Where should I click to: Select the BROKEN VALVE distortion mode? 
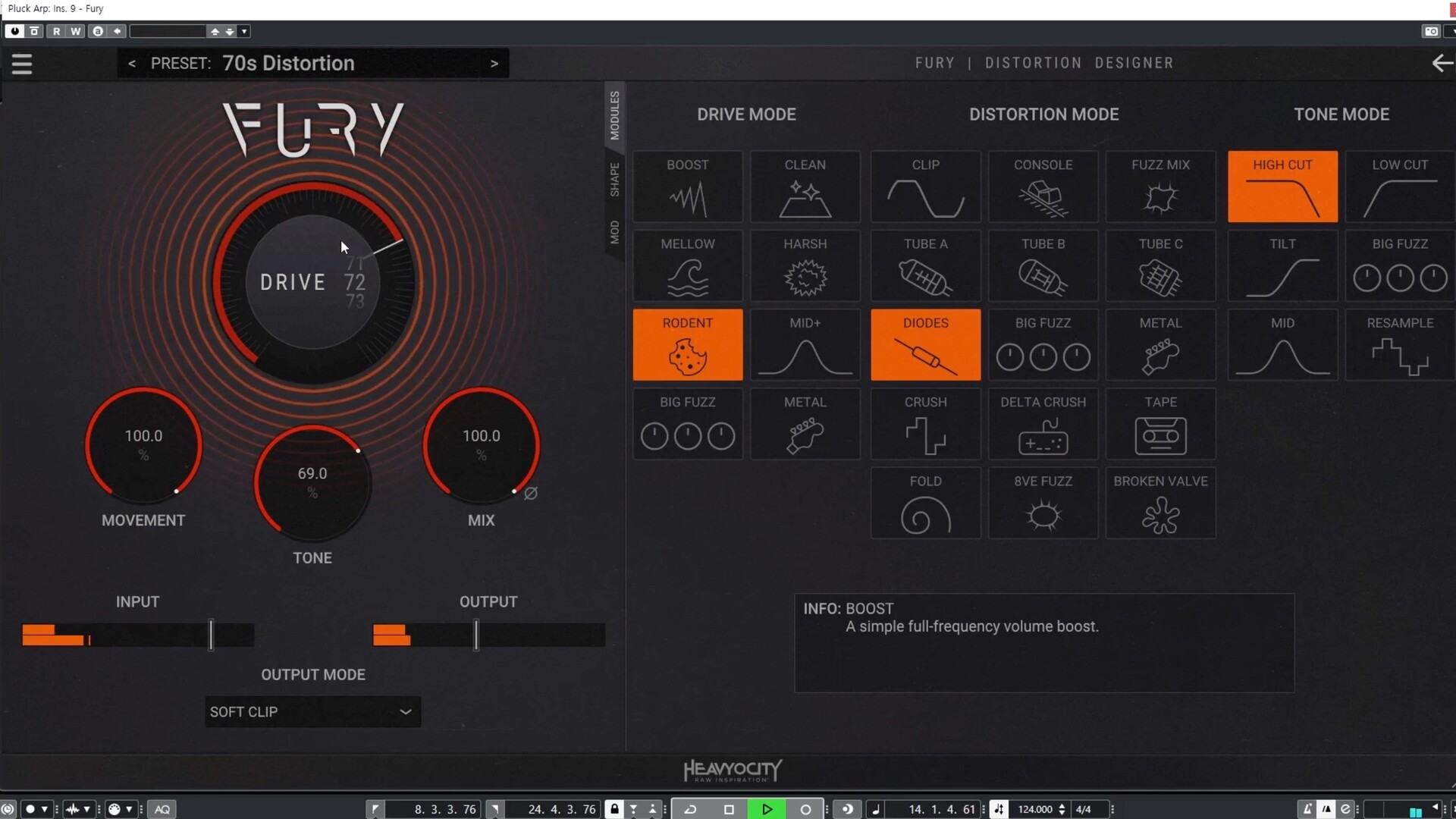point(1160,503)
